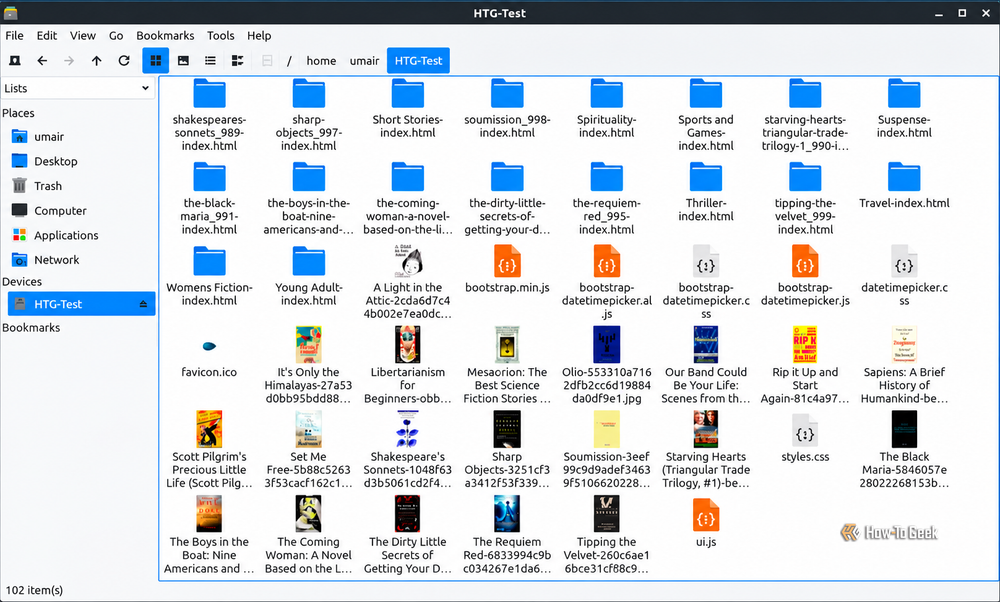Click the new tab toolbar icon
Image resolution: width=1000 pixels, height=602 pixels.
click(x=15, y=61)
